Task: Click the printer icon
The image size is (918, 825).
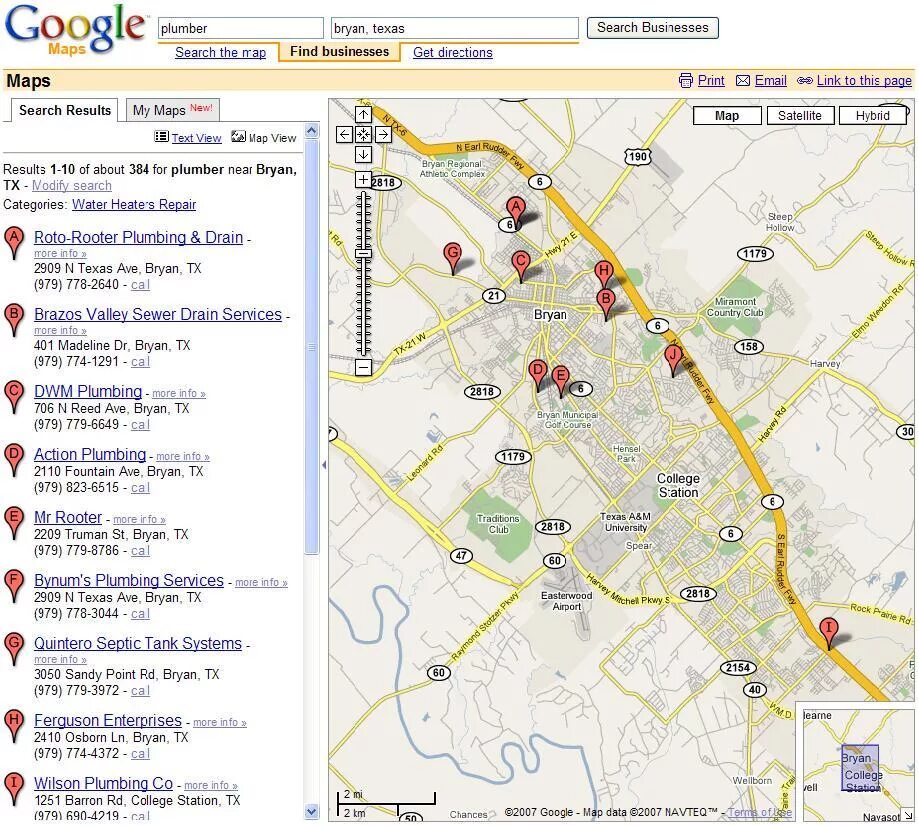Action: pyautogui.click(x=686, y=81)
